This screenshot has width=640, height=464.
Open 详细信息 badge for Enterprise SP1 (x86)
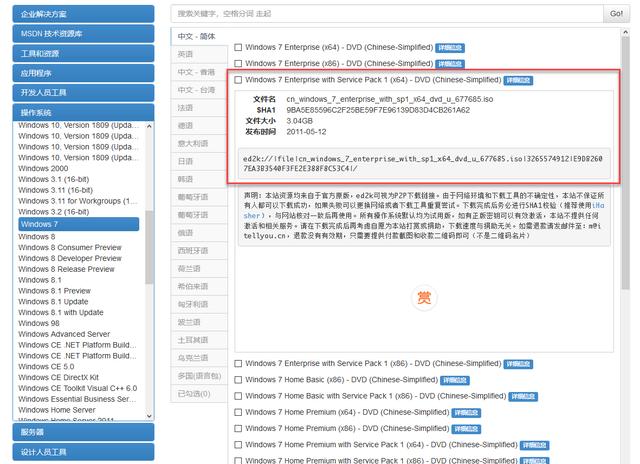(518, 364)
